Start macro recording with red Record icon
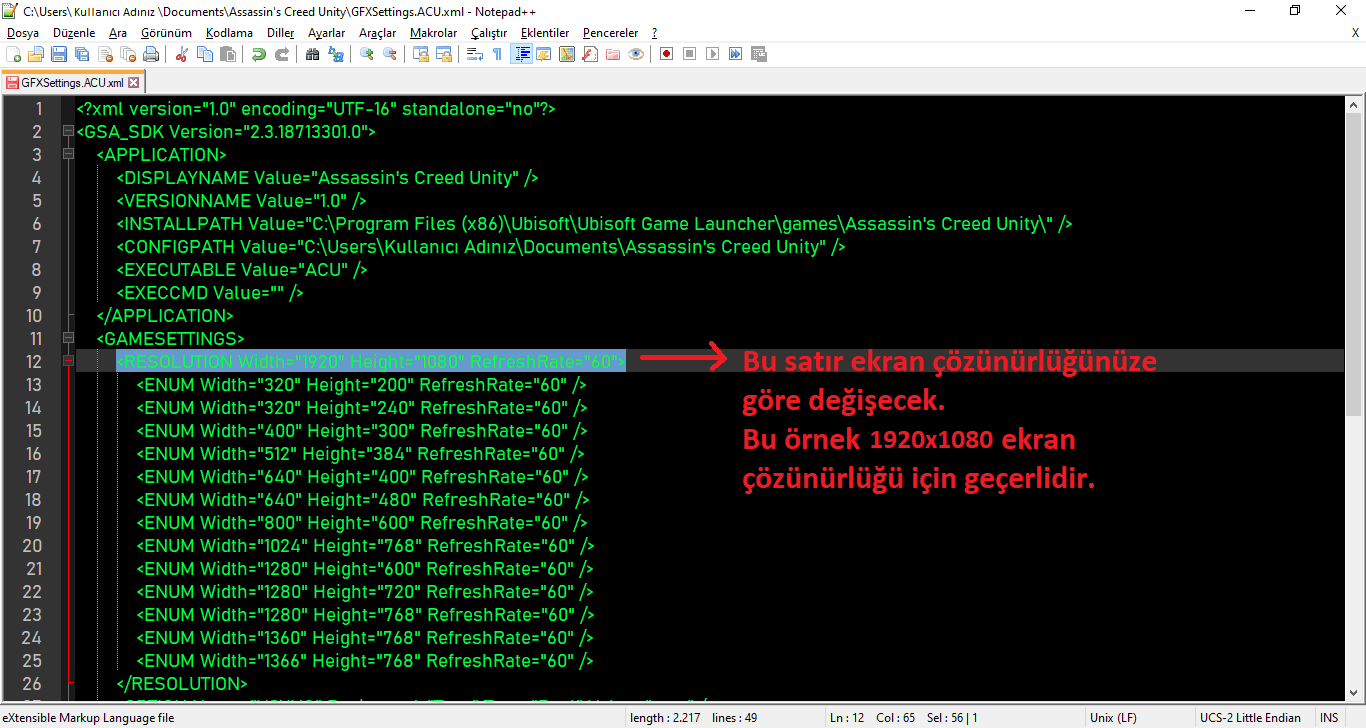Viewport: 1366px width, 728px height. click(x=666, y=54)
